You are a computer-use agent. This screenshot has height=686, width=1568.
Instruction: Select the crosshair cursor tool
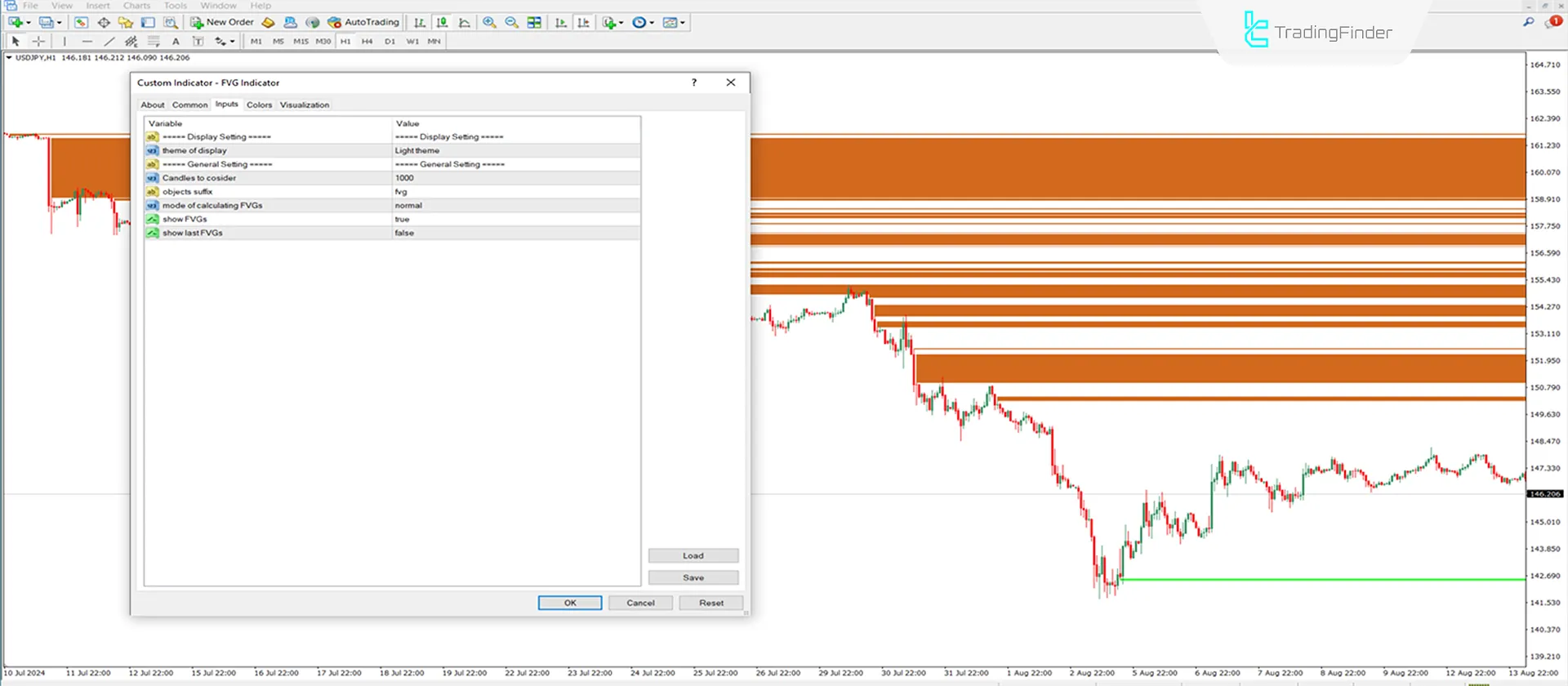coord(38,41)
